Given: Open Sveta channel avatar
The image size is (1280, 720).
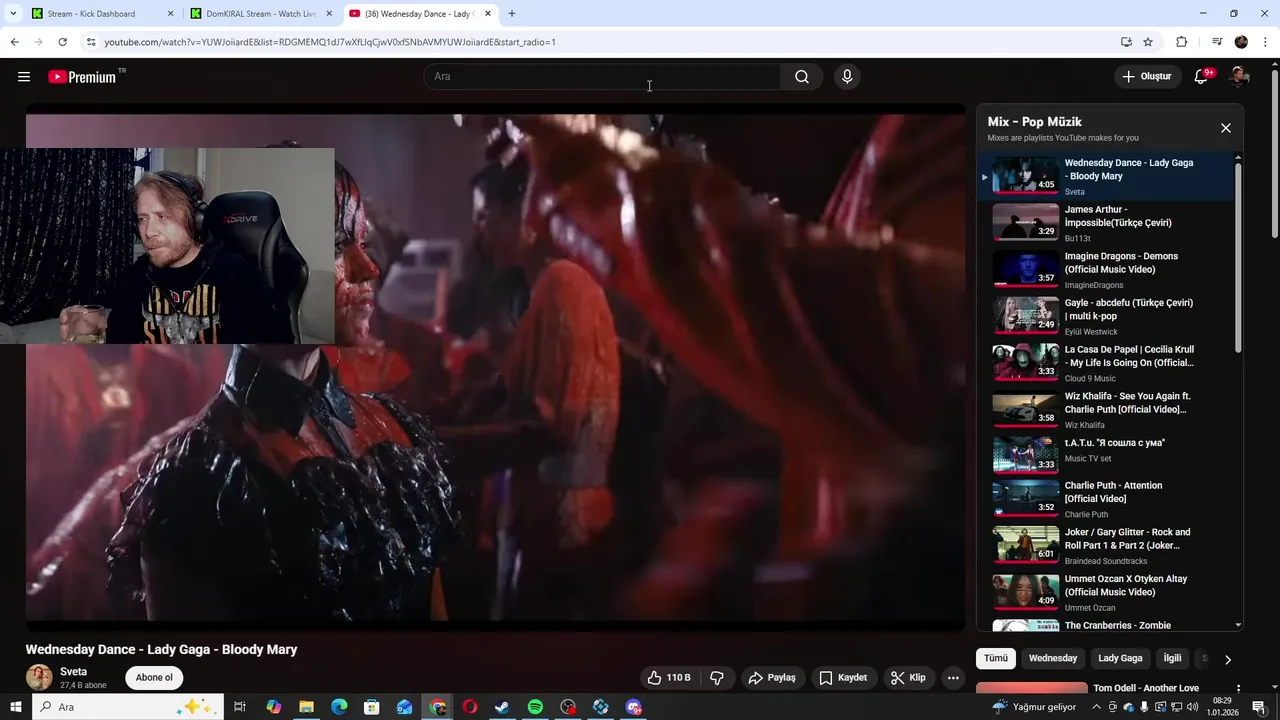Looking at the screenshot, I should [x=39, y=677].
